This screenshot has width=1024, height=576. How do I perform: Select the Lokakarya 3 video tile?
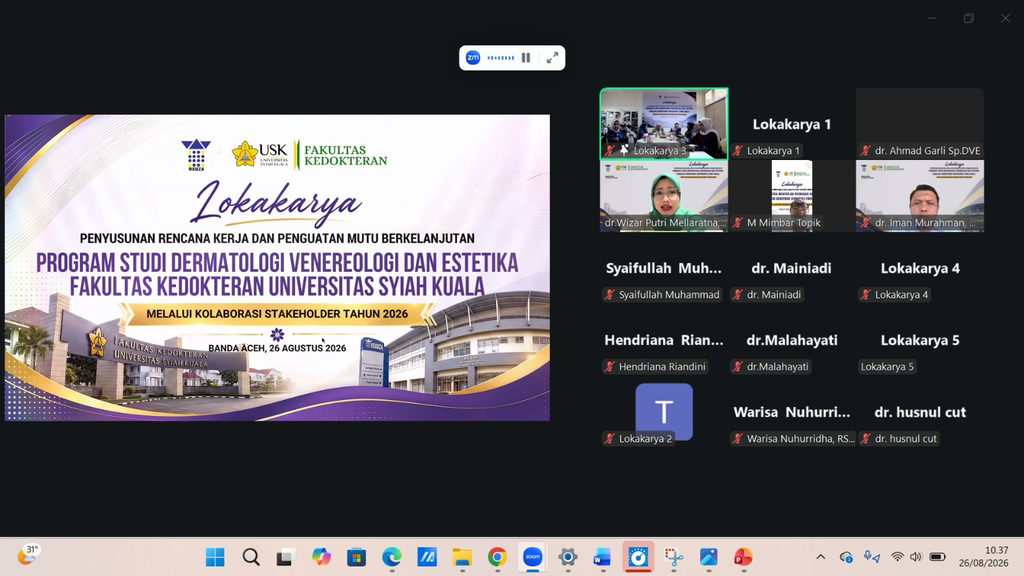[664, 124]
